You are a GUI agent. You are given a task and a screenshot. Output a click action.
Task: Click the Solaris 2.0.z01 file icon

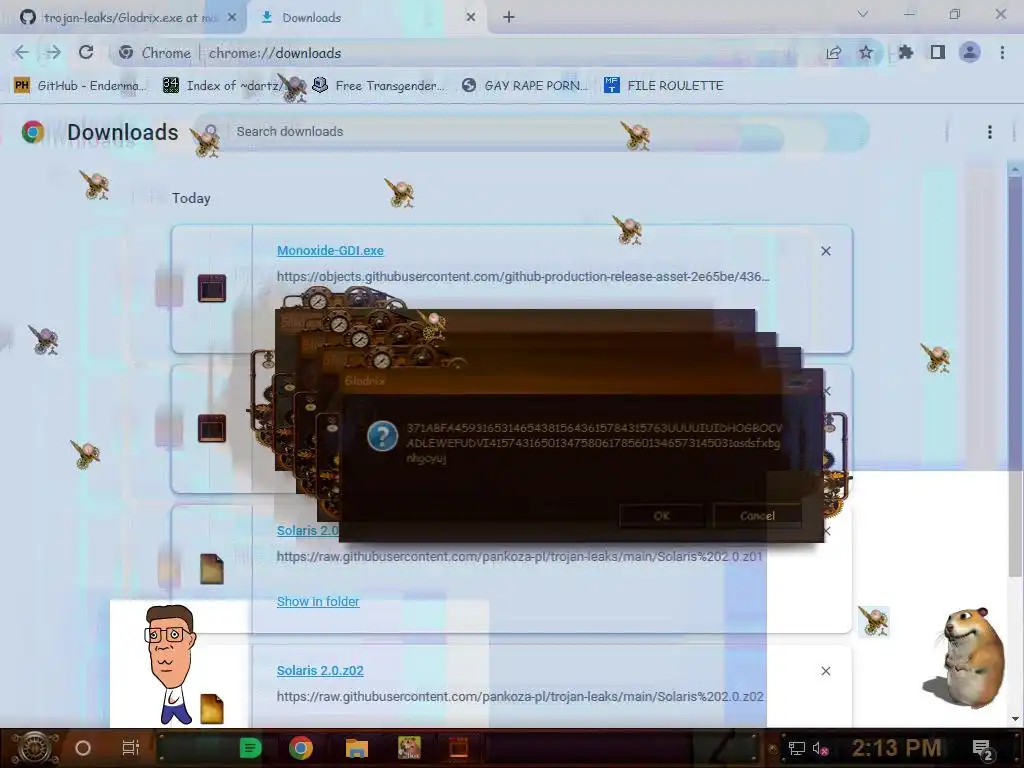212,569
